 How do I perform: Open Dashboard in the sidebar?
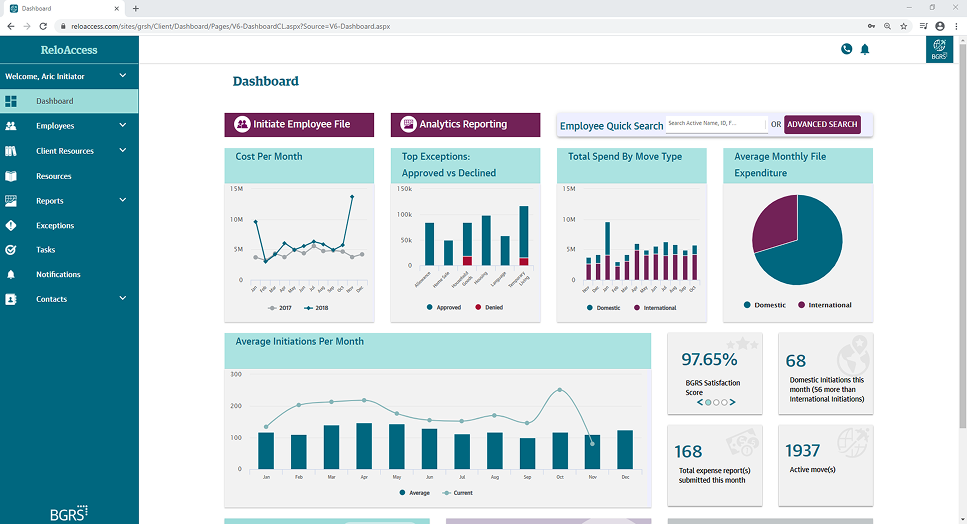click(x=69, y=101)
